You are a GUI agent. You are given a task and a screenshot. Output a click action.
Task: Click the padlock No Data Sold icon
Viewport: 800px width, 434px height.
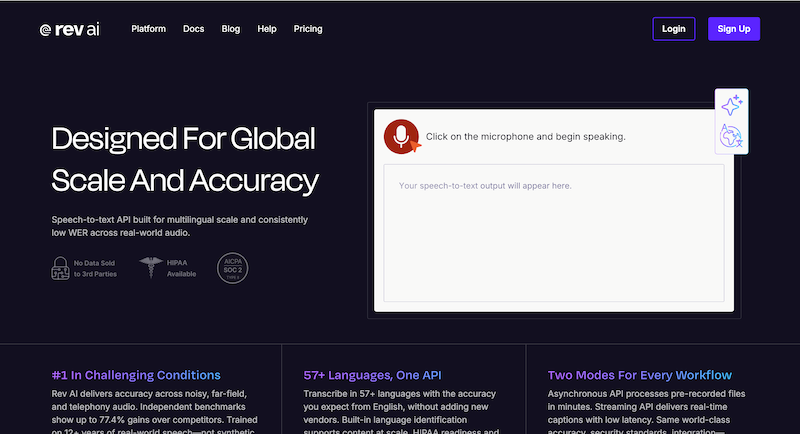[x=62, y=268]
